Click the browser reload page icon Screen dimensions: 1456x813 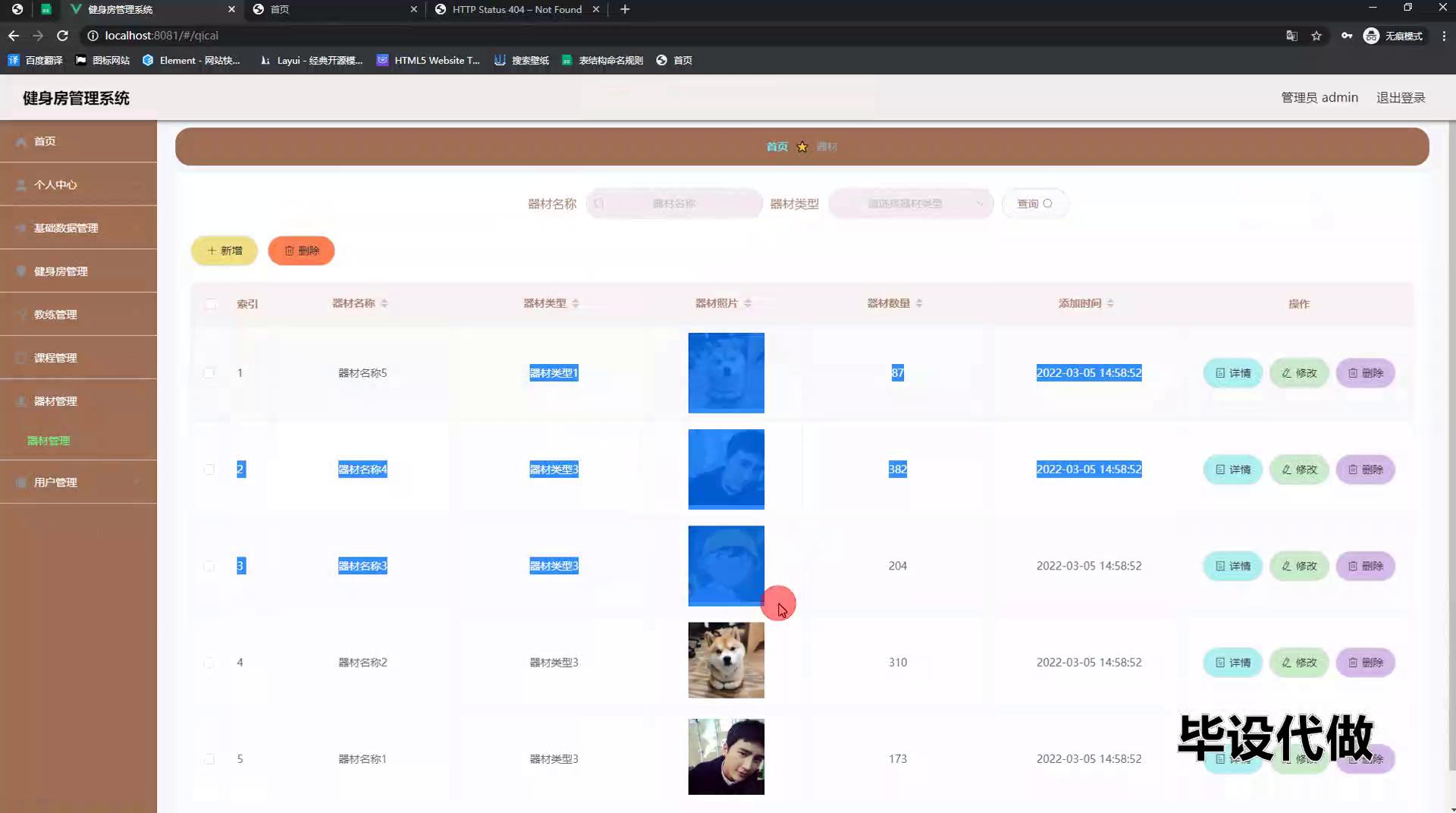[62, 36]
